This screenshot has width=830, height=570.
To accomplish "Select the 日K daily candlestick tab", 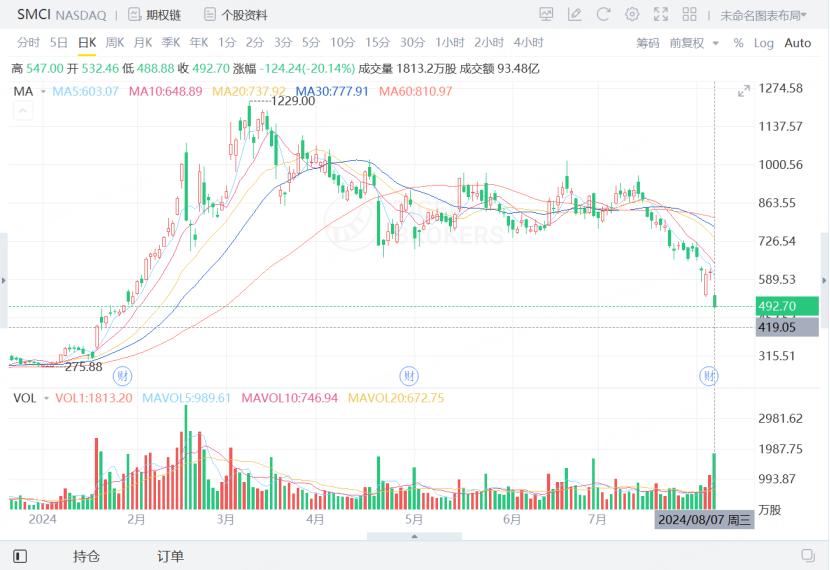I will point(87,42).
